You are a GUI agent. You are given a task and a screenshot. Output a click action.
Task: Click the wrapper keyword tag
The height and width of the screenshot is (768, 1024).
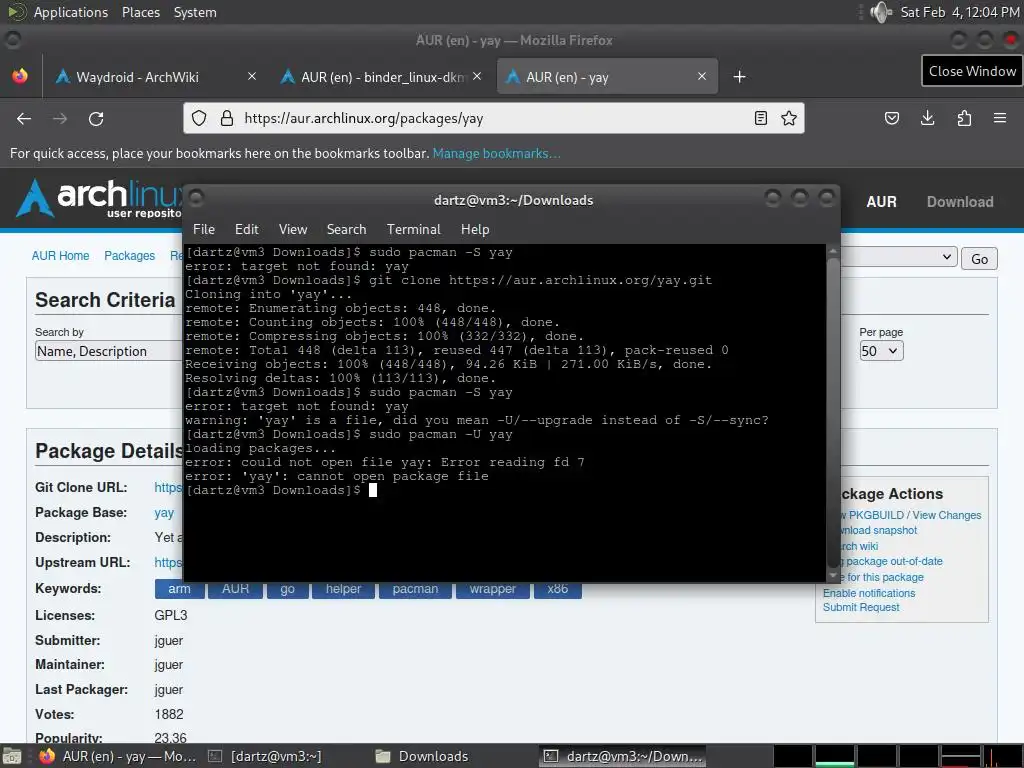click(492, 589)
